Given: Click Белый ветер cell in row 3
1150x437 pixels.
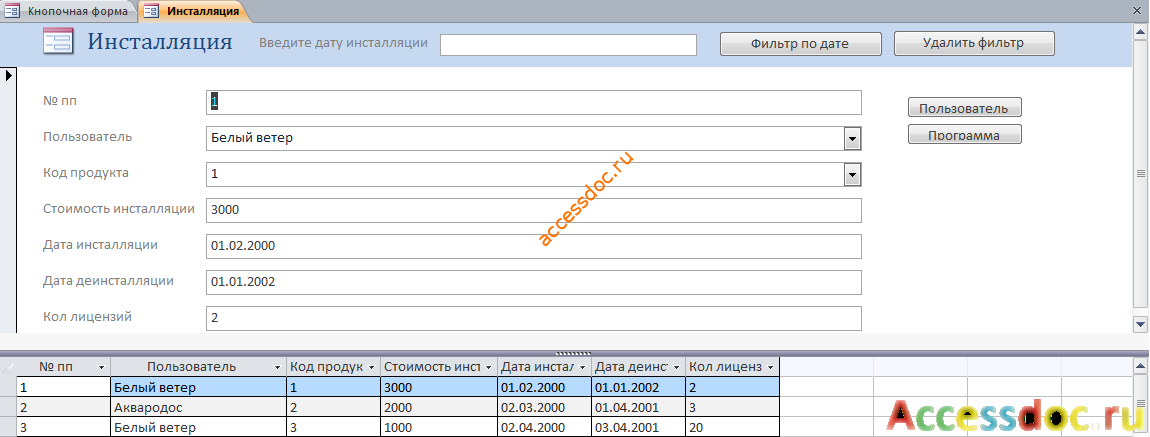Looking at the screenshot, I should 198,427.
